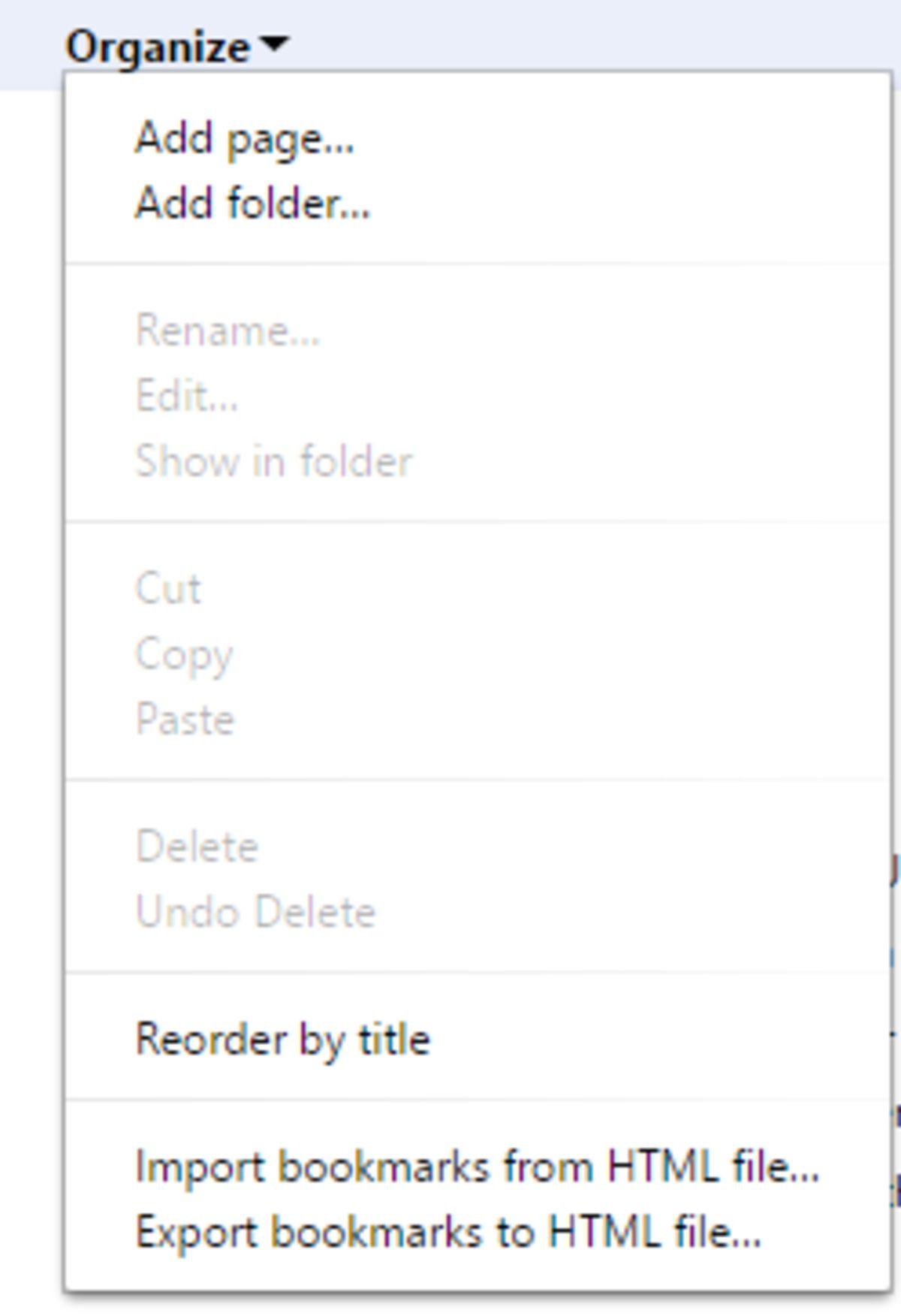This screenshot has height=1316, width=901.
Task: Start bookmark export to an HTML file
Action: pos(448,1233)
